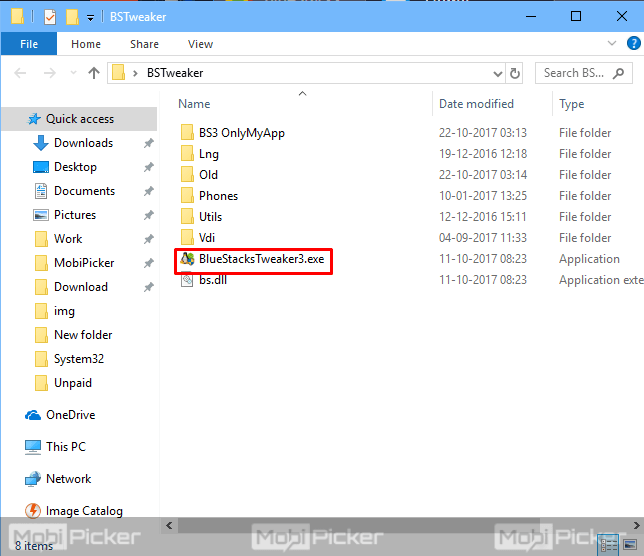Click the date 11-10-2017 08:23 for bs.dll

(483, 280)
